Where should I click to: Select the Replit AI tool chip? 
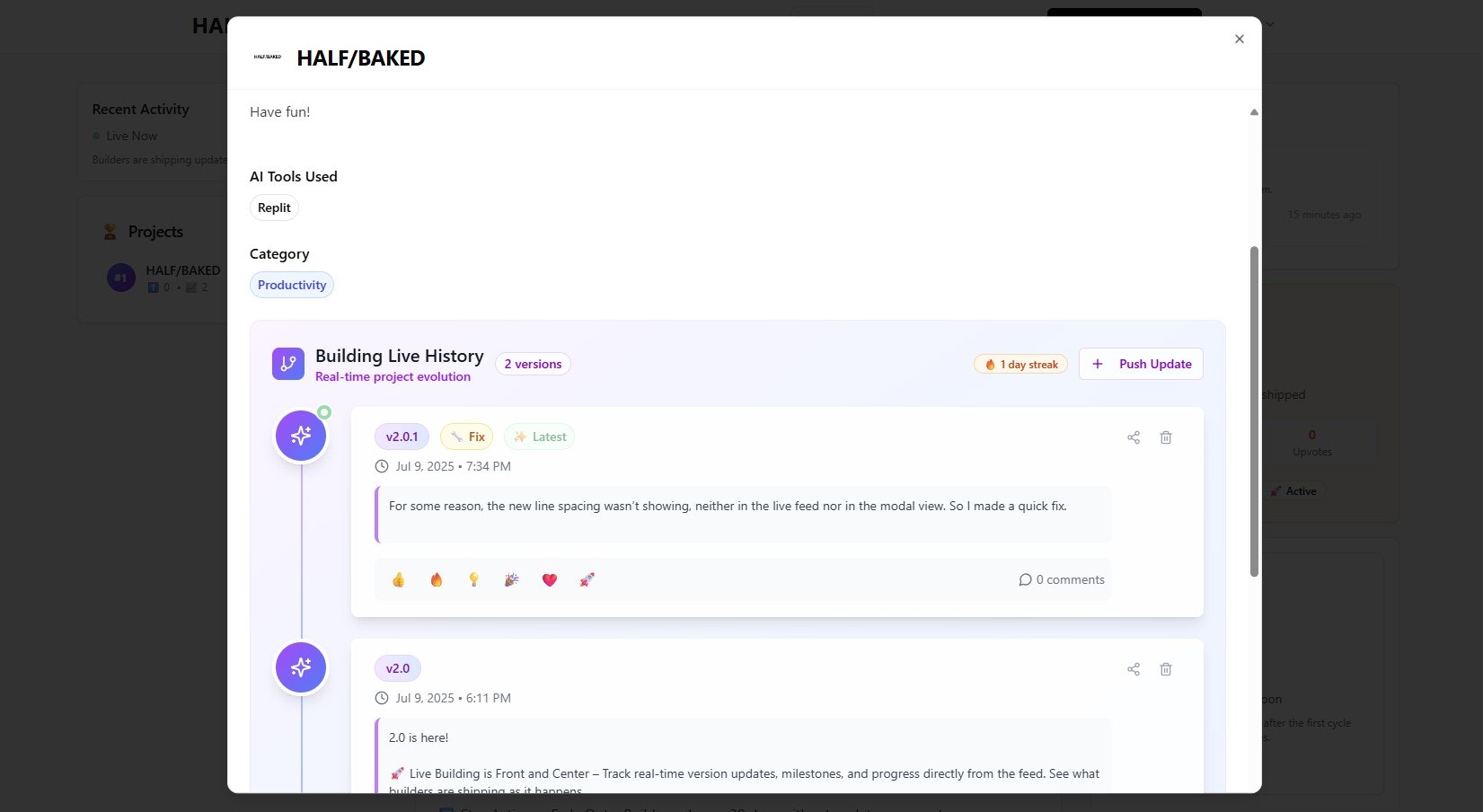(x=274, y=207)
